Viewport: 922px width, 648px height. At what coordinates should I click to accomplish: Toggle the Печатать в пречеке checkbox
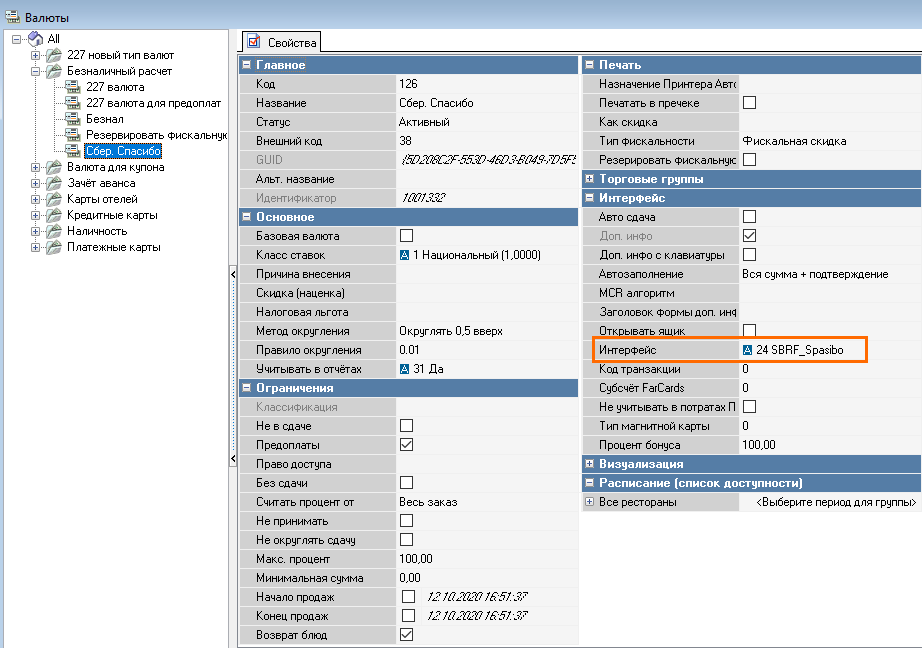749,103
